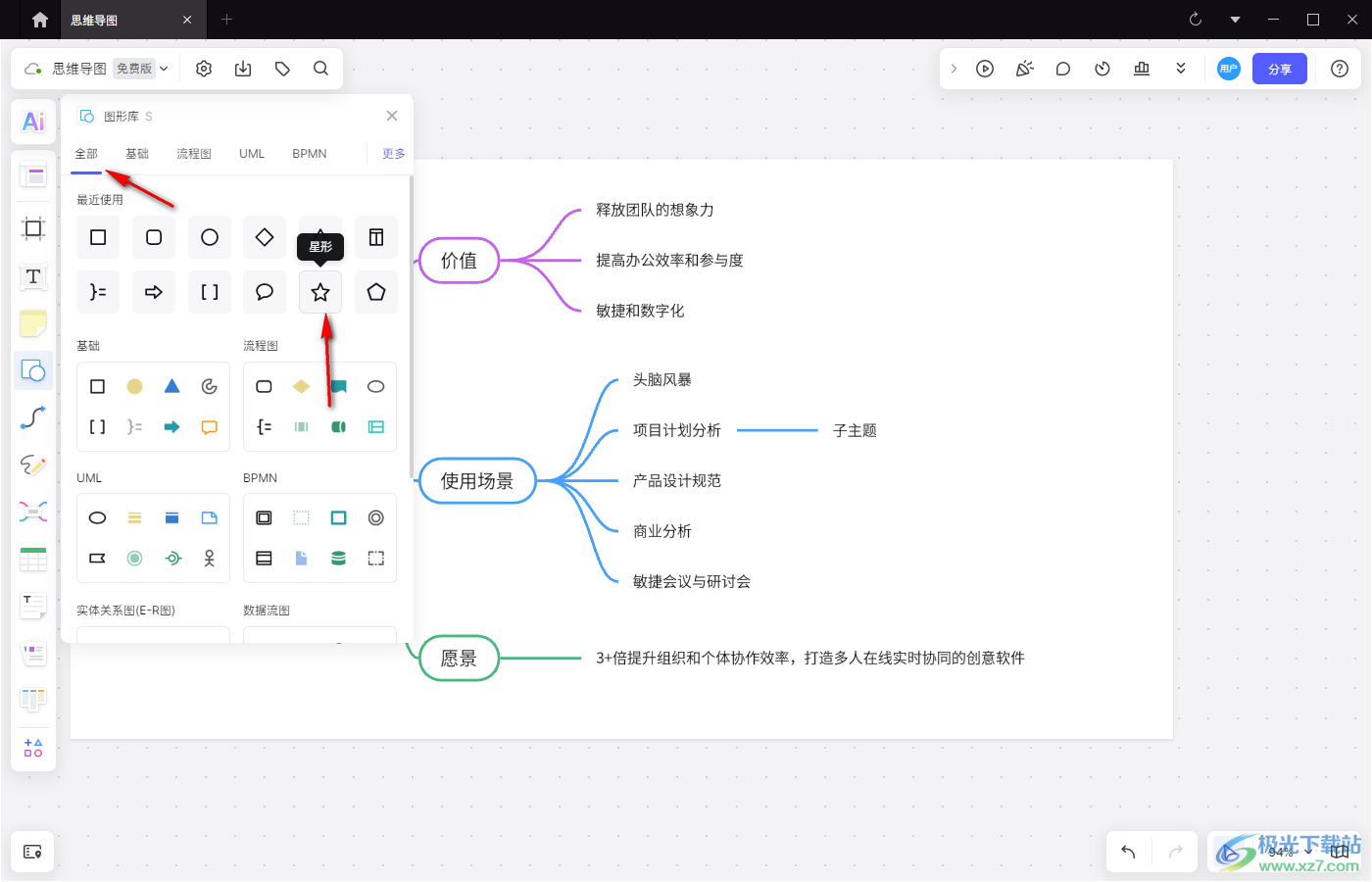
Task: Switch to the 全部 tab
Action: [86, 154]
